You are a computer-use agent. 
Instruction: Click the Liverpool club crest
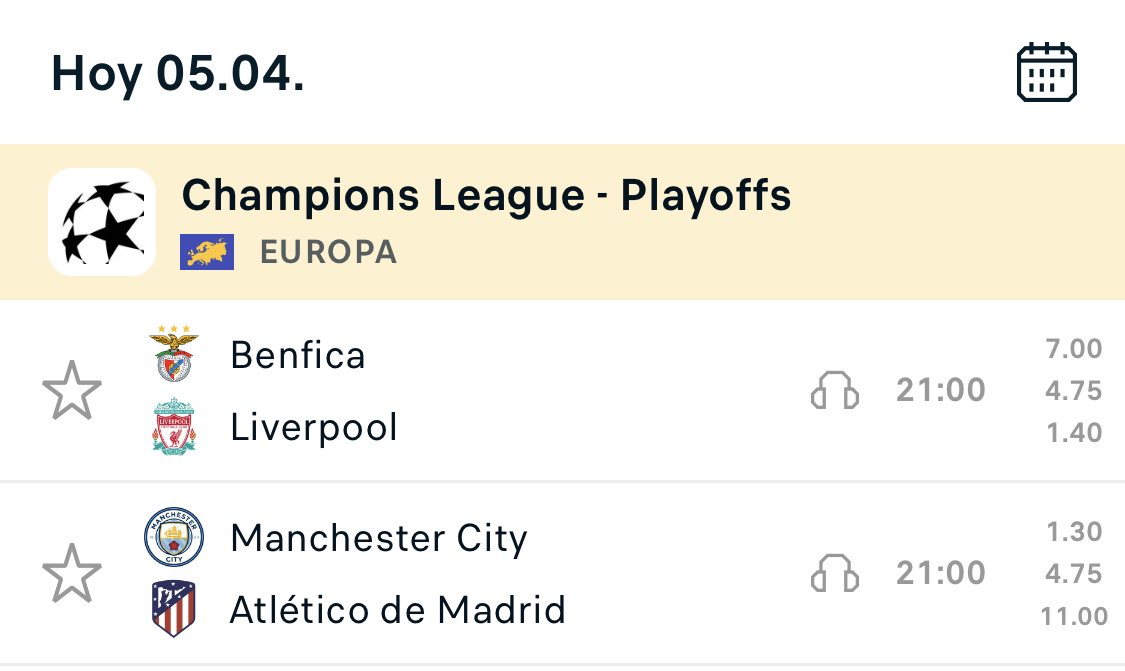point(174,427)
